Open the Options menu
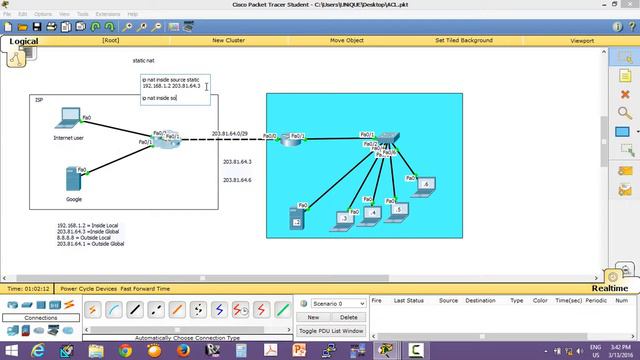Viewport: 640px width, 360px height. pyautogui.click(x=43, y=14)
